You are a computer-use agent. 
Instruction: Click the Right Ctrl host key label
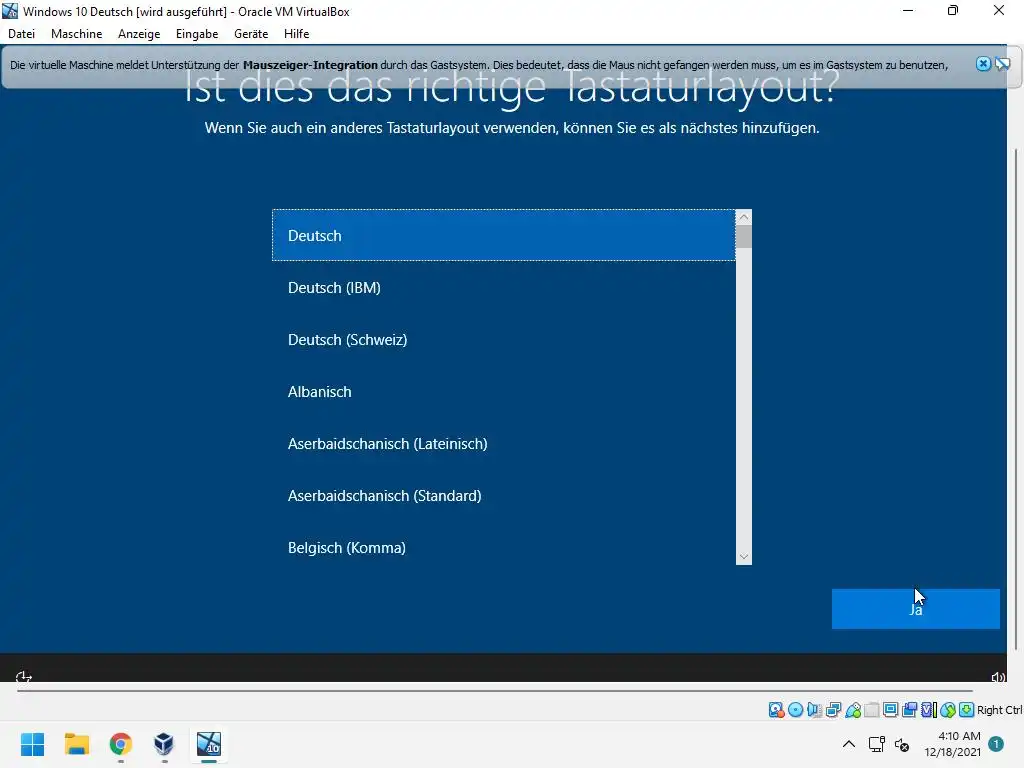click(x=1000, y=710)
